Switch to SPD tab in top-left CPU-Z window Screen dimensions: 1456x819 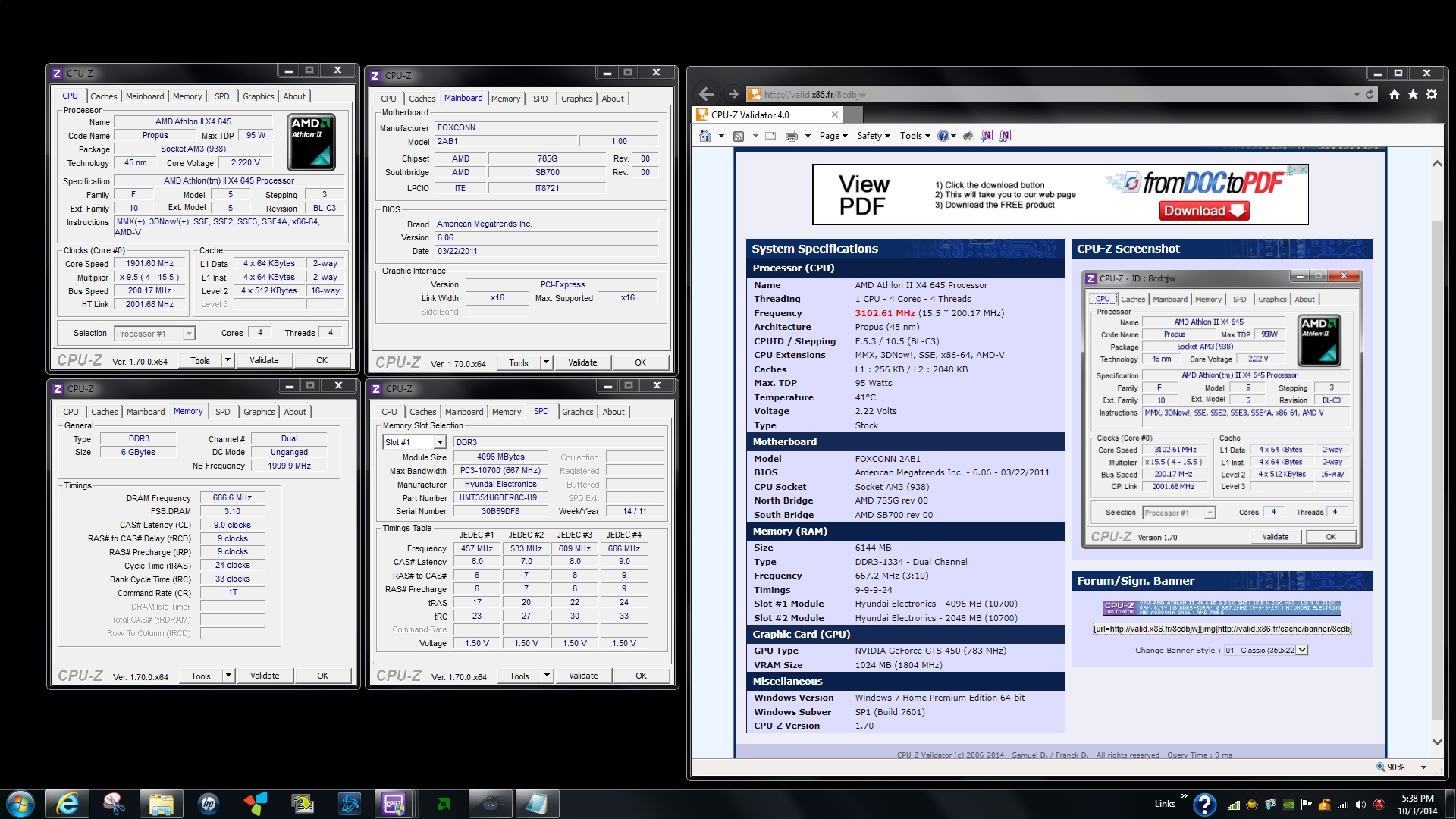(x=221, y=96)
